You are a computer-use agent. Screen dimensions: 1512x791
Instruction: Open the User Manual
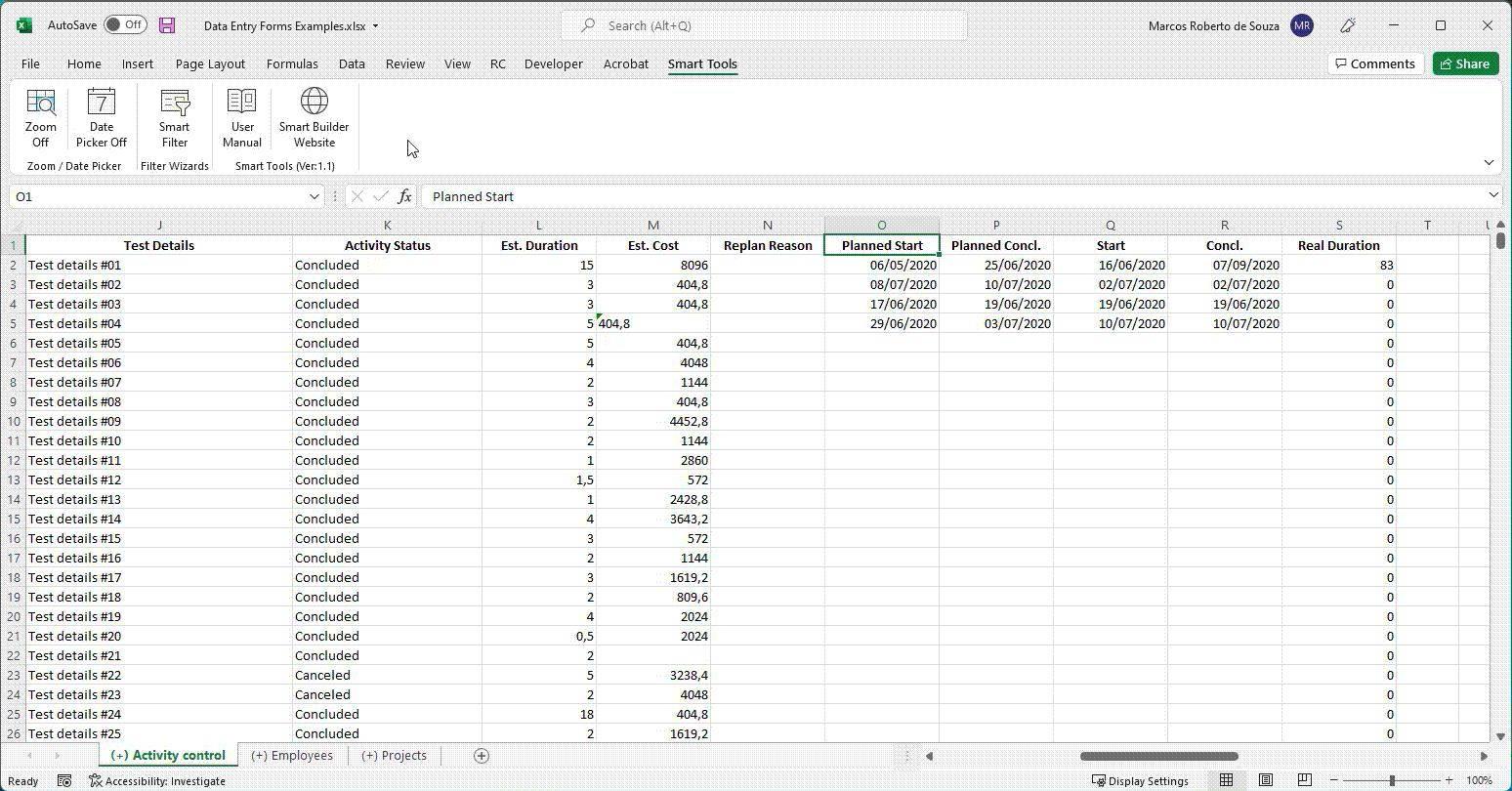coord(241,117)
